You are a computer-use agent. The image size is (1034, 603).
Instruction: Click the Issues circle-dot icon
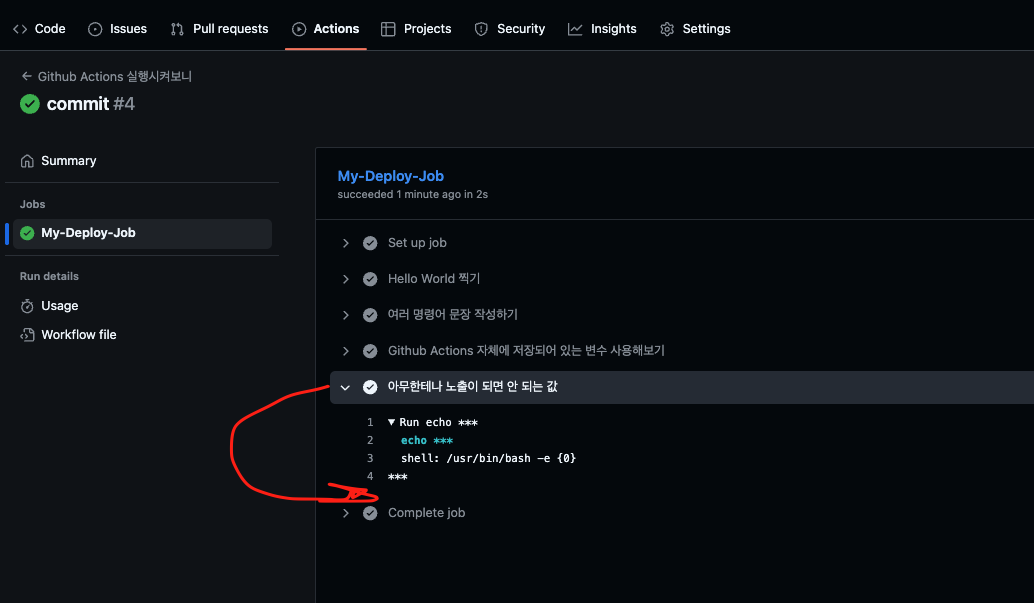point(95,29)
